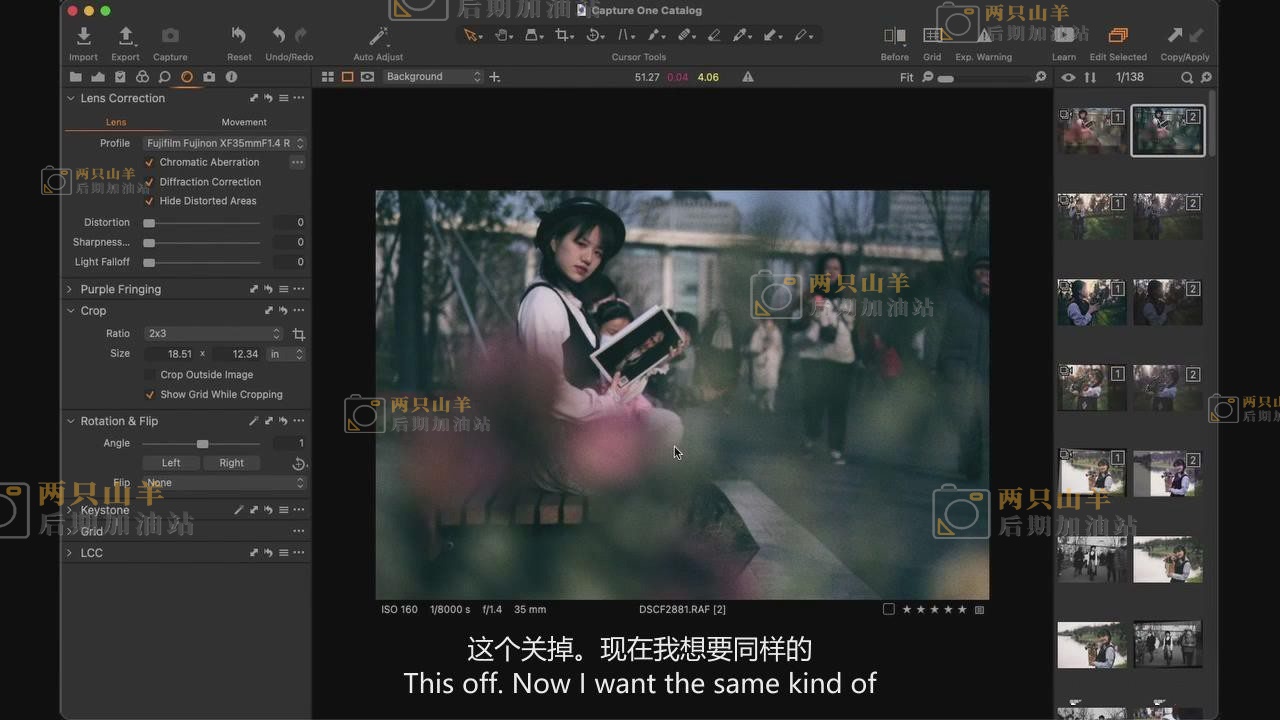Open the lens Profile dropdown
This screenshot has width=1280, height=720.
click(x=224, y=143)
